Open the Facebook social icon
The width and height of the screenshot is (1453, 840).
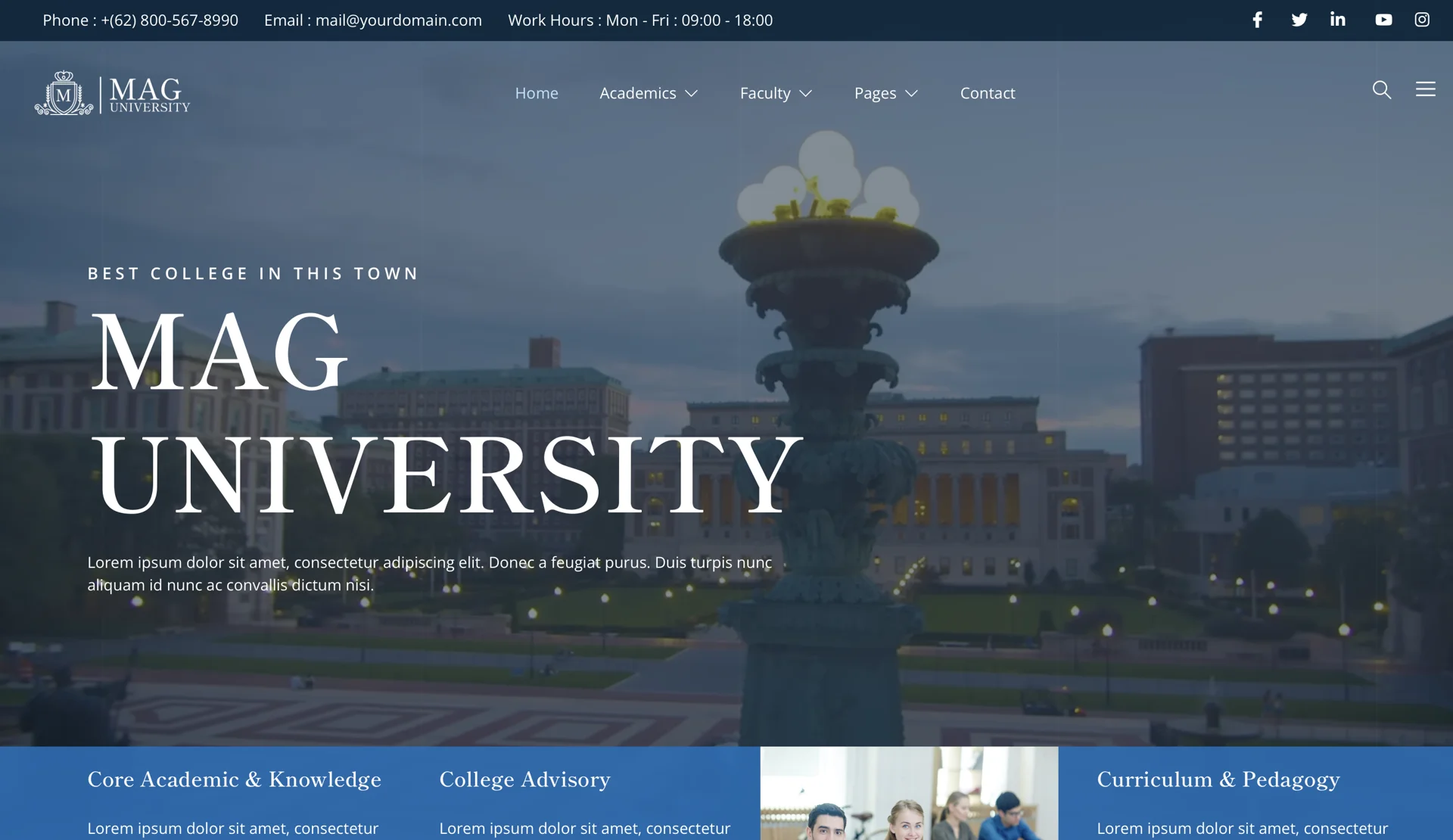tap(1257, 20)
